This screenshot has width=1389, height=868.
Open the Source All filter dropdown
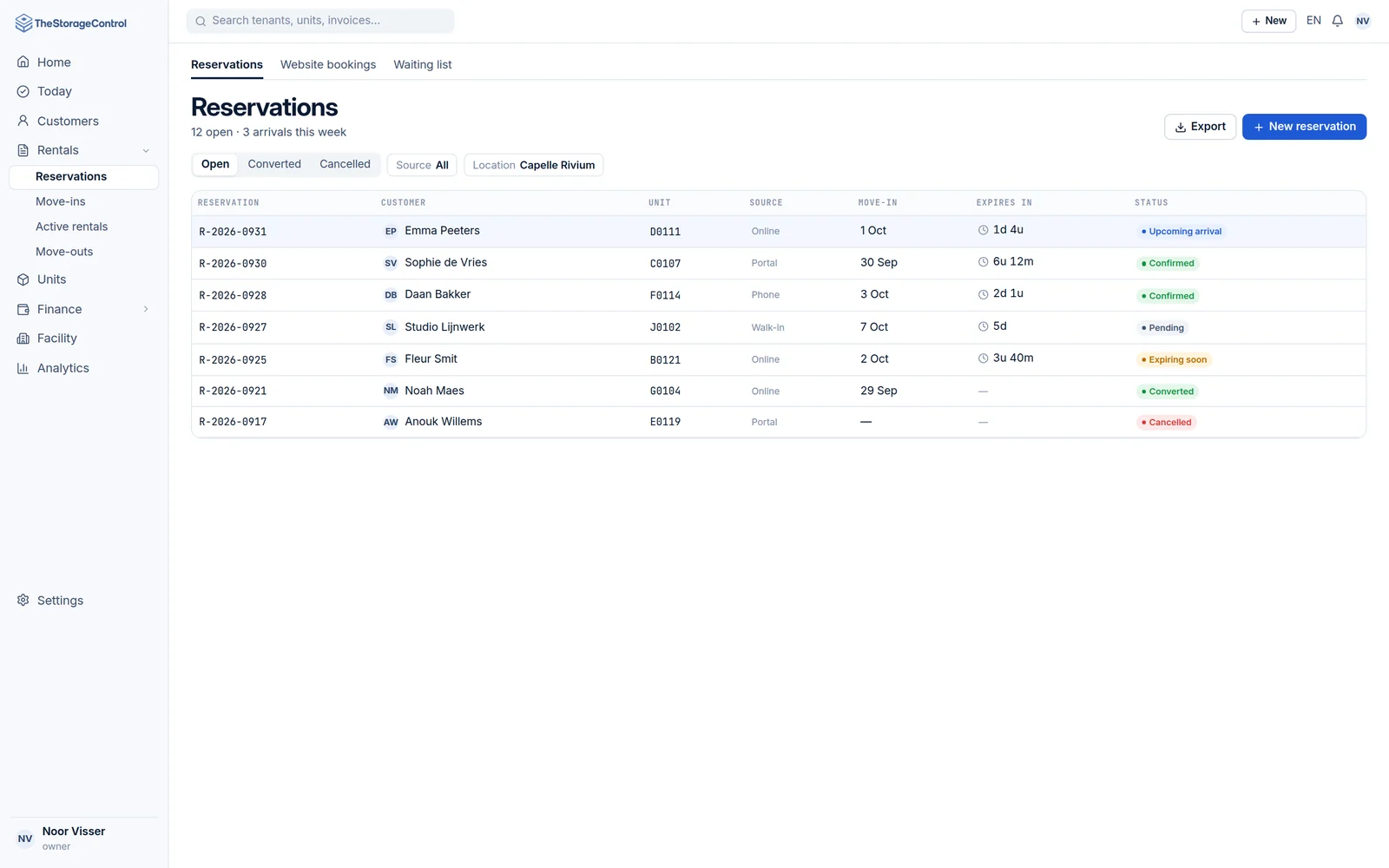coord(422,165)
